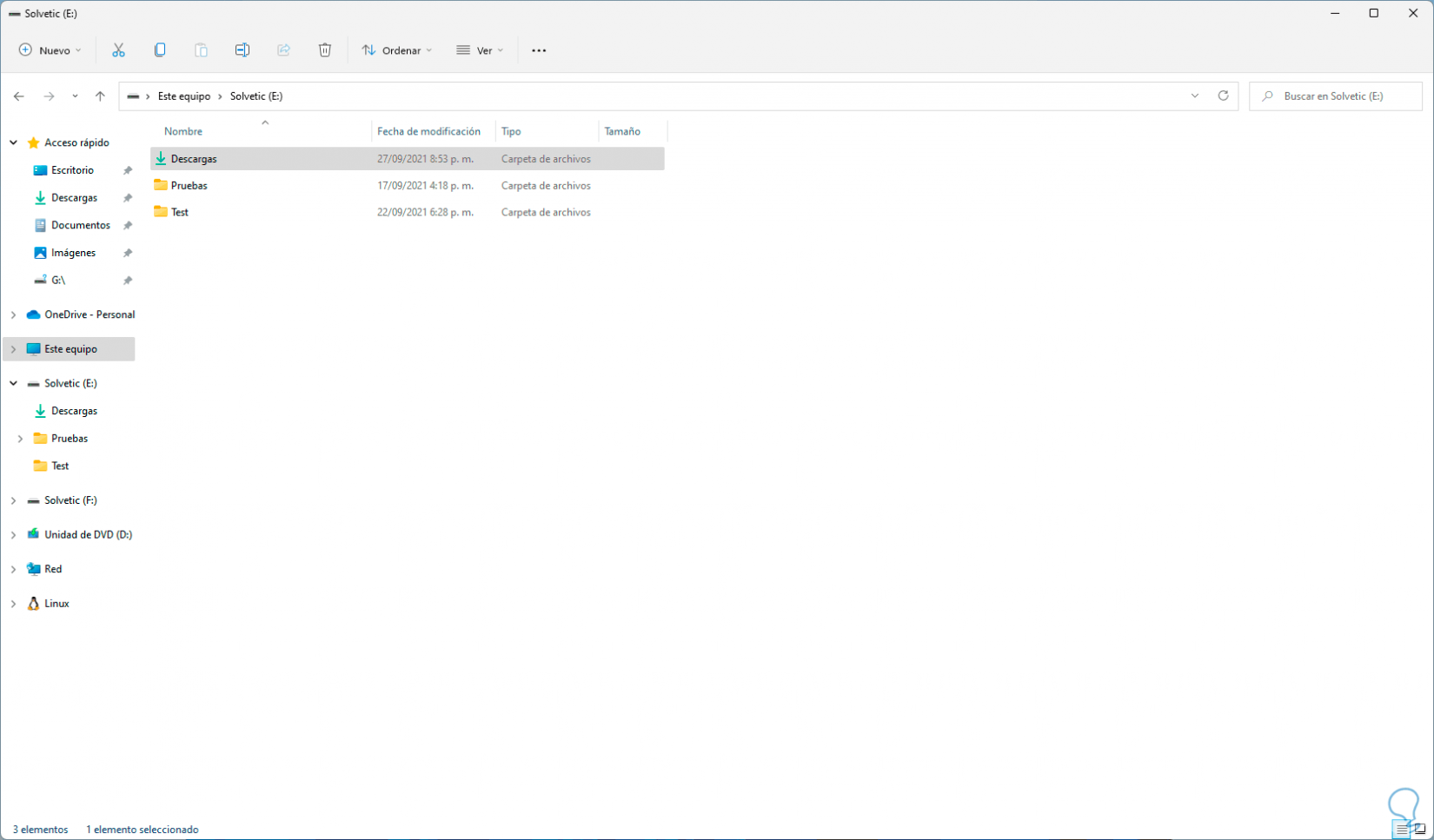1434x840 pixels.
Task: Click the Pruebas folder icon in file list
Action: click(161, 185)
